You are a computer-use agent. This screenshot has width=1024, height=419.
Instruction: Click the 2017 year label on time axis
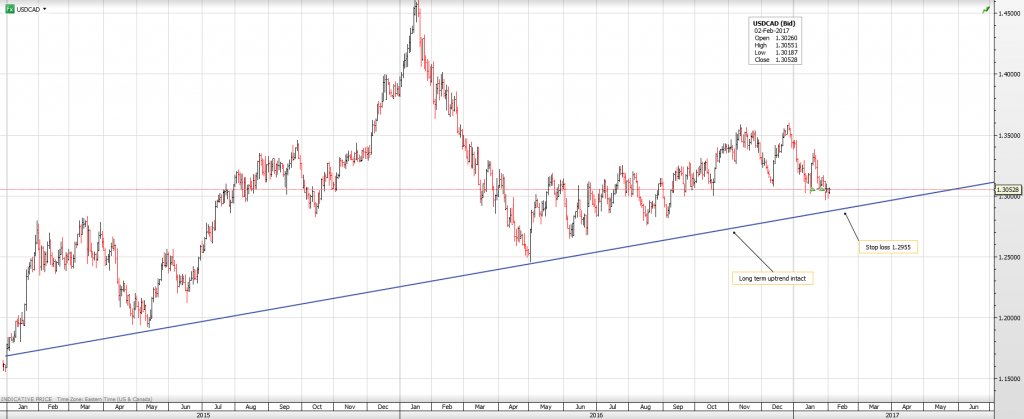[891, 414]
